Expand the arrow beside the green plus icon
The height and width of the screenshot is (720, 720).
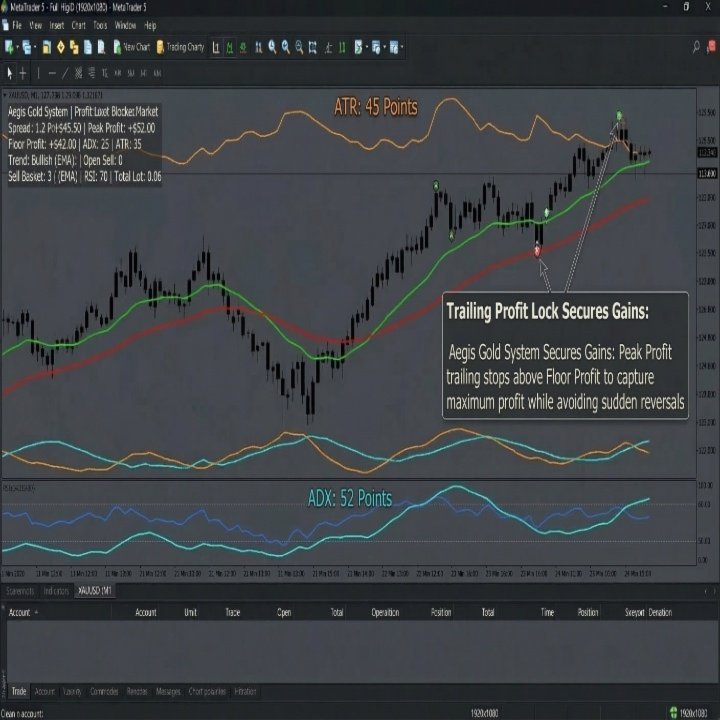tap(17, 47)
